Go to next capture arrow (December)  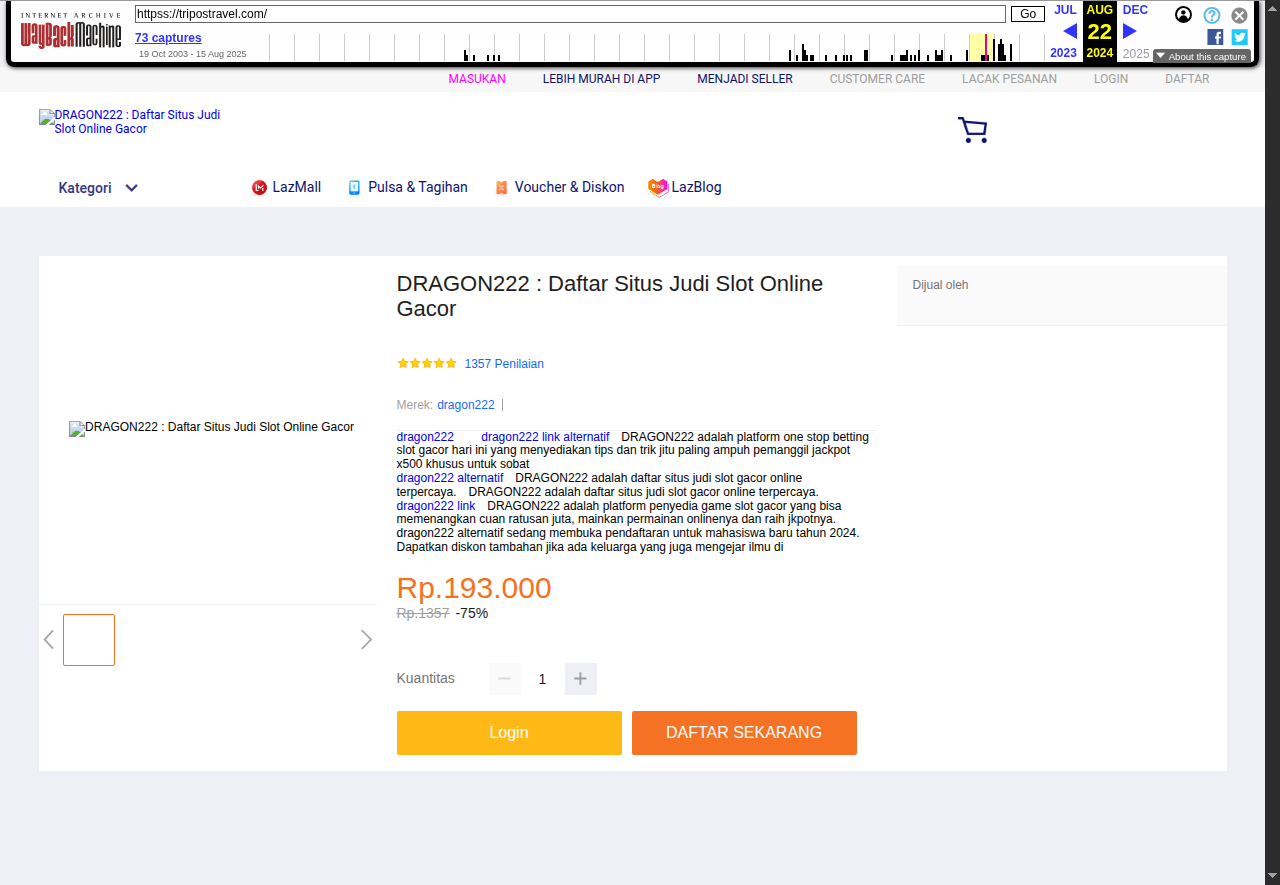[1130, 31]
